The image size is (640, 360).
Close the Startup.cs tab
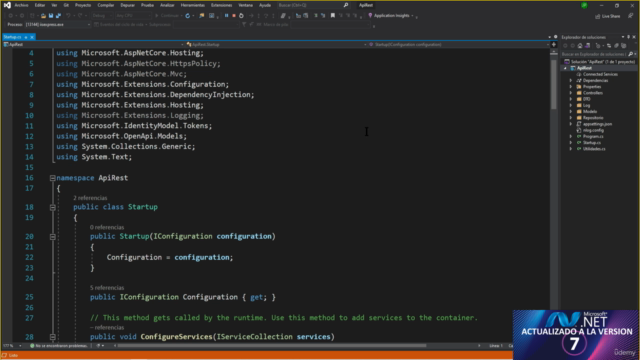[x=32, y=37]
